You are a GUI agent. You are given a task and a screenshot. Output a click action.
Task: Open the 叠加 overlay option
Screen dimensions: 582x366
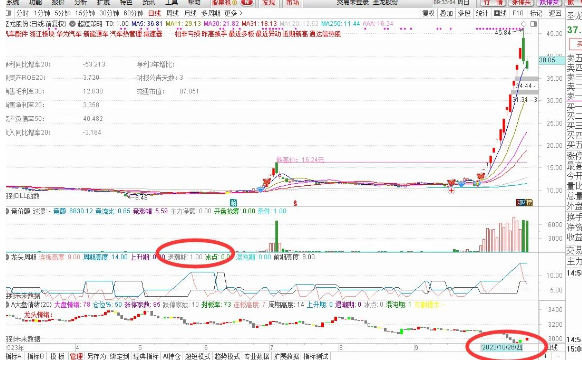(446, 13)
